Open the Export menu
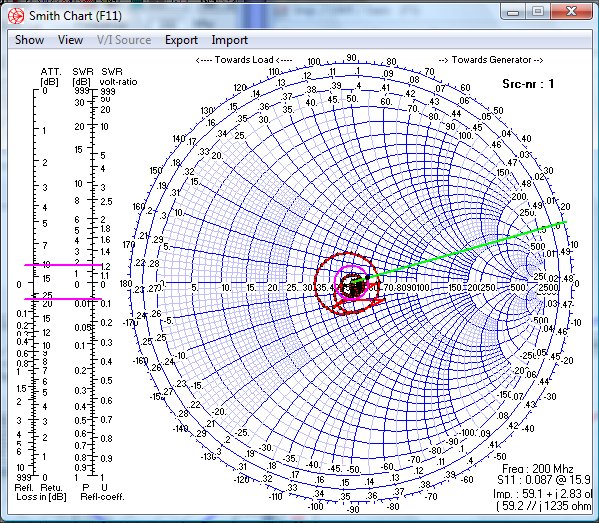Image resolution: width=599 pixels, height=523 pixels. click(x=181, y=40)
